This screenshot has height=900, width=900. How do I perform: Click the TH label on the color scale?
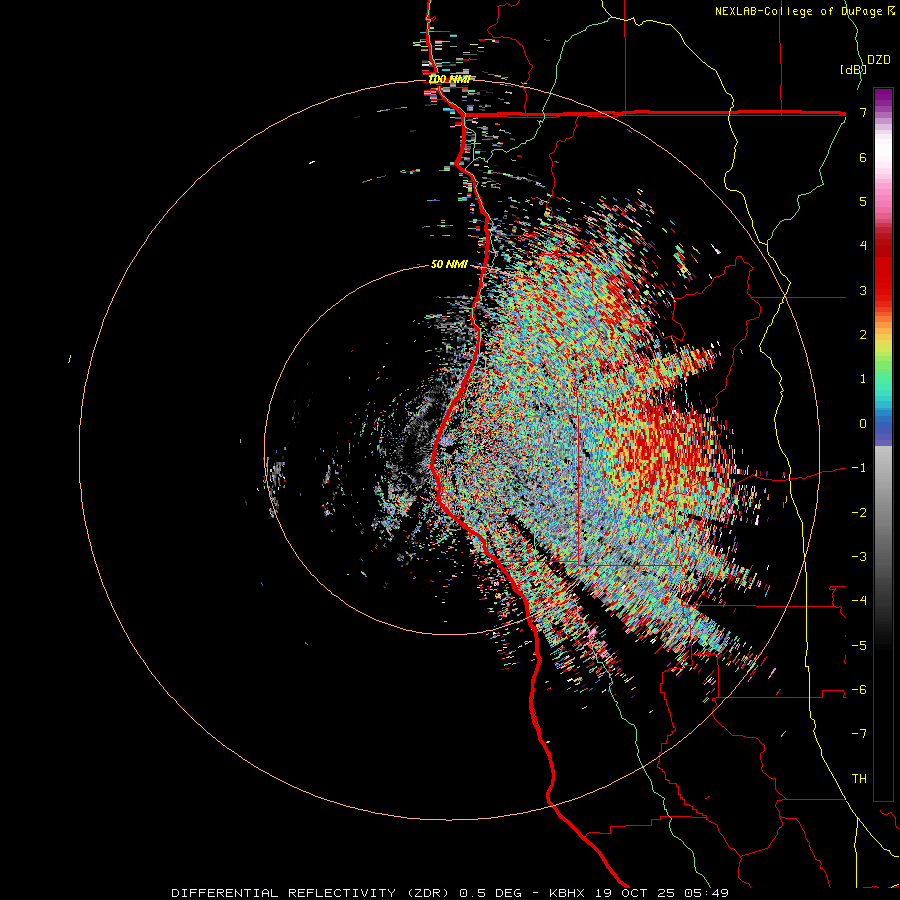point(859,778)
